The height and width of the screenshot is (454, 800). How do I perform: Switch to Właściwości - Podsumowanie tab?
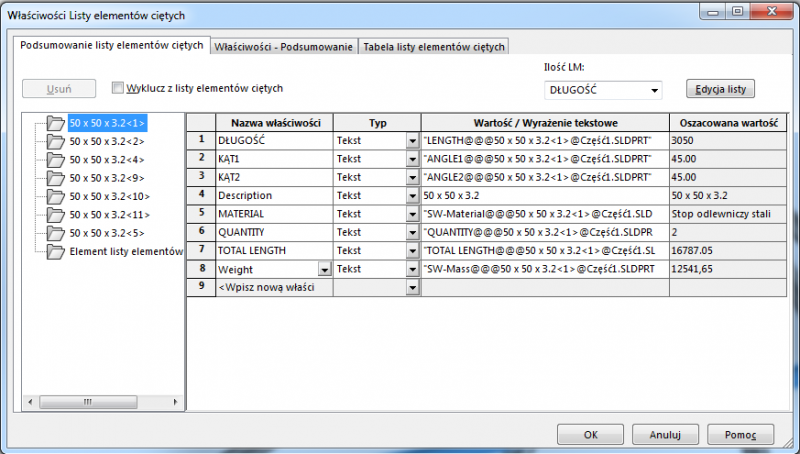tap(284, 46)
